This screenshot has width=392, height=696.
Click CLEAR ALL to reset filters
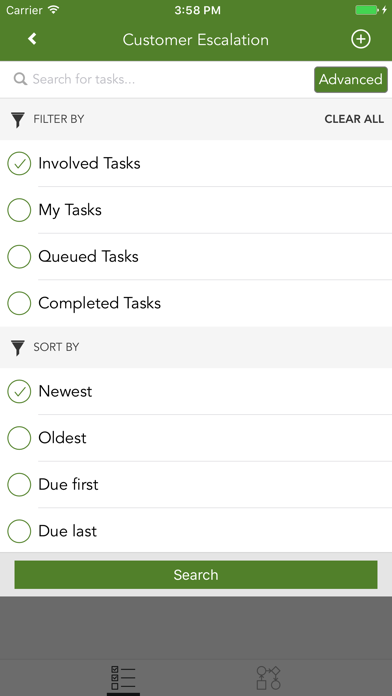pyautogui.click(x=354, y=119)
